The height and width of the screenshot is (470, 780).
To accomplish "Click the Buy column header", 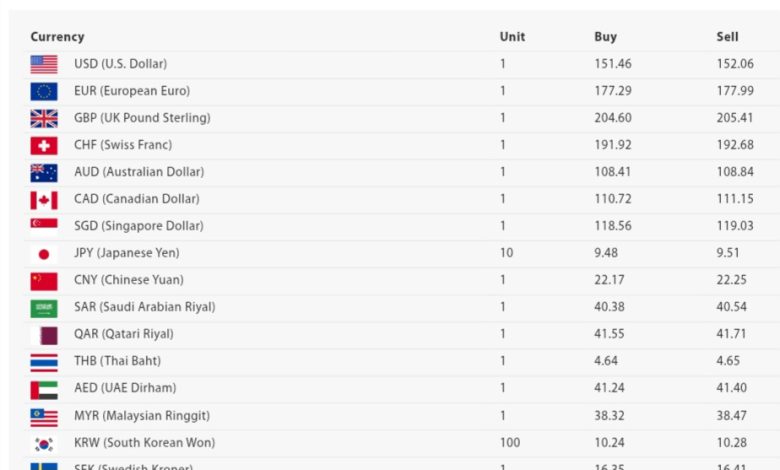I will pos(605,37).
